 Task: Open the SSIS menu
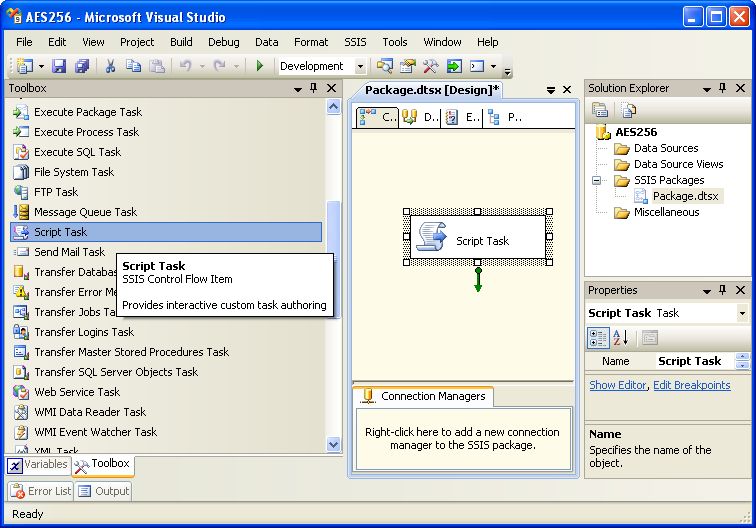355,42
